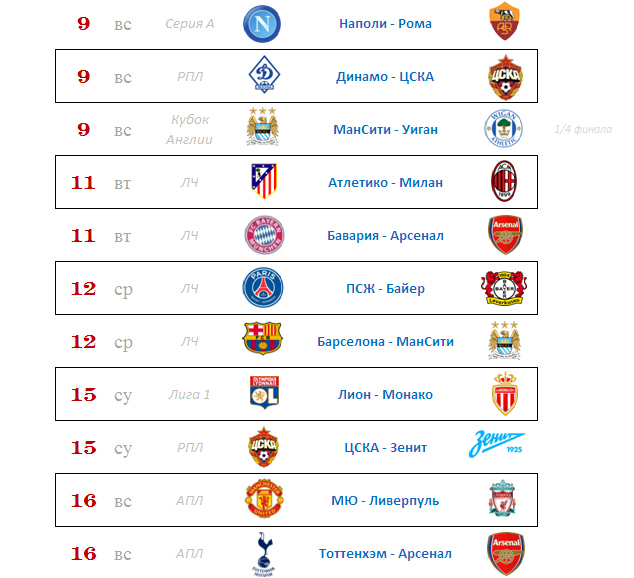Click the Paris Saint-Germain logo
The image size is (634, 578).
262,288
